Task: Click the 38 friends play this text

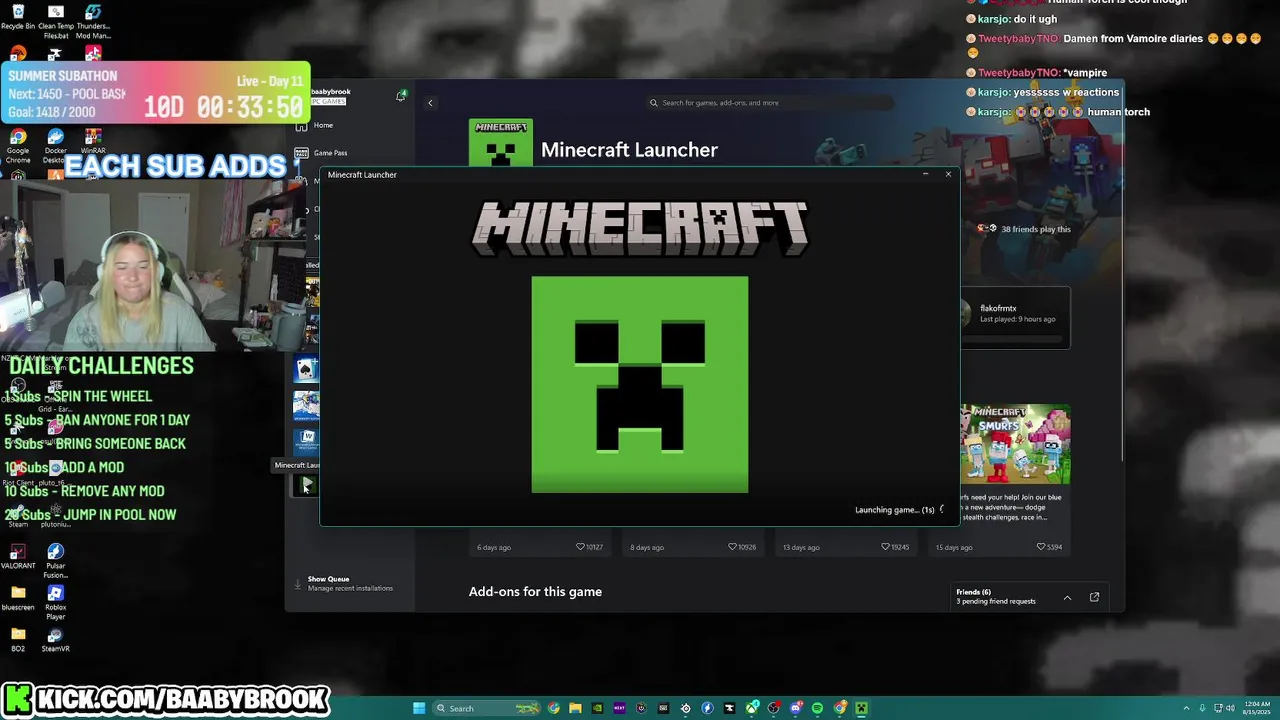Action: [x=1035, y=229]
